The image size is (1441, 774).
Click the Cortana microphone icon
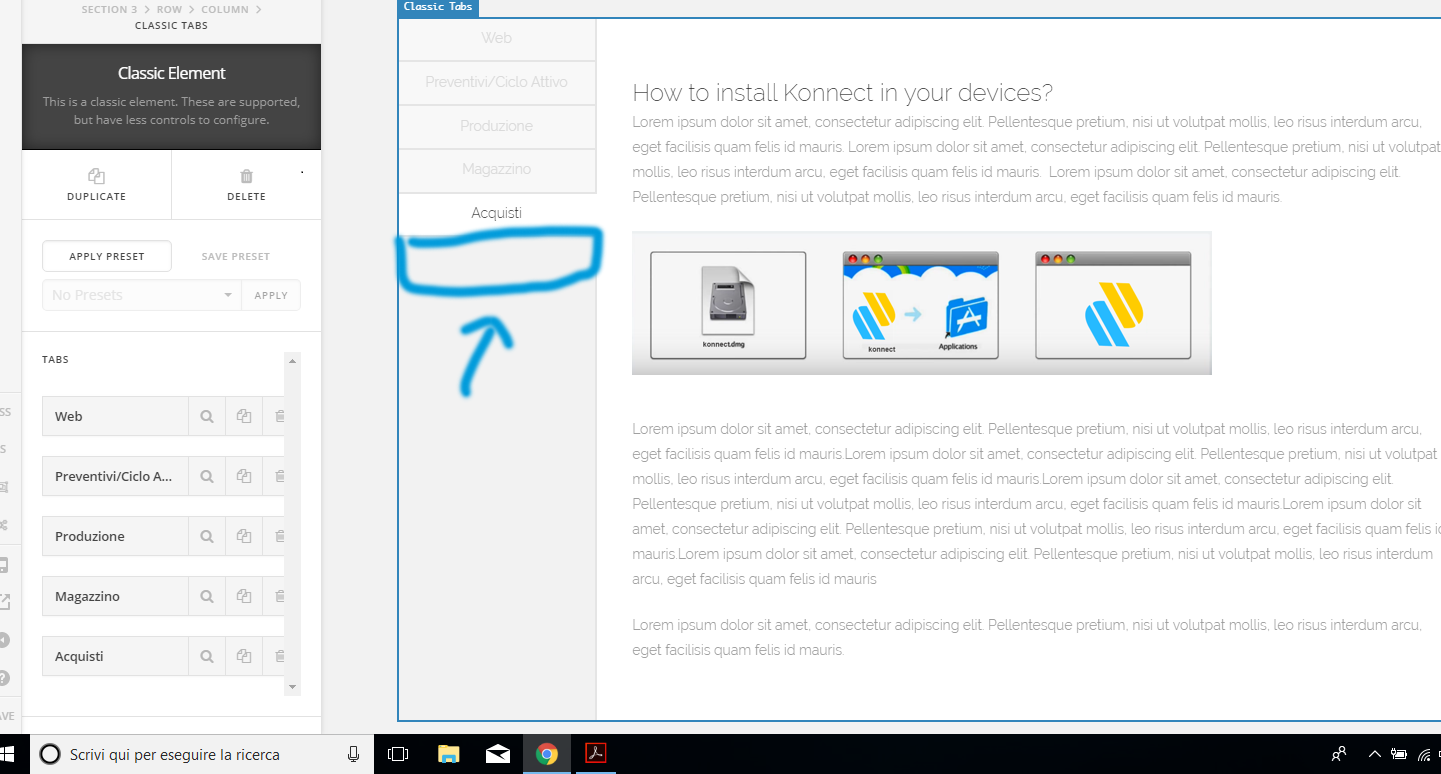[x=353, y=754]
